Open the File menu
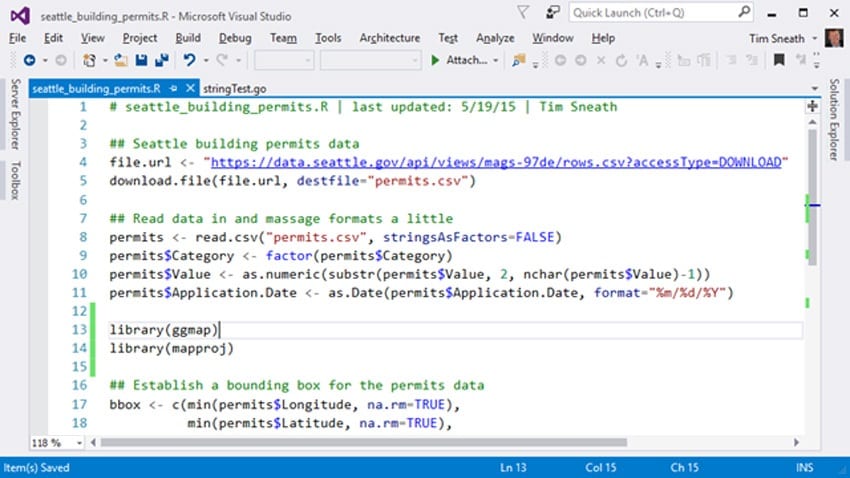Viewport: 850px width, 478px height. pos(17,38)
